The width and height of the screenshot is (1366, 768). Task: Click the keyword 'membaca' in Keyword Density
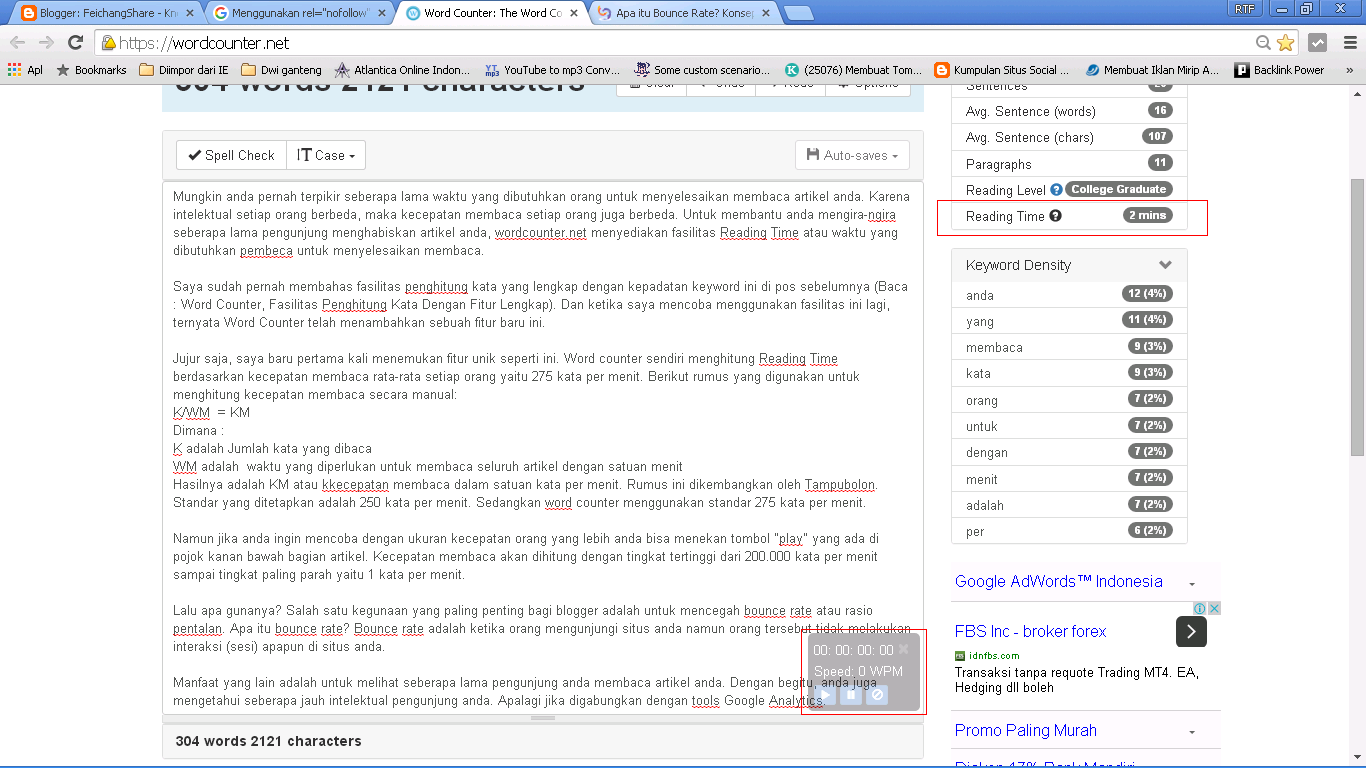tap(994, 347)
